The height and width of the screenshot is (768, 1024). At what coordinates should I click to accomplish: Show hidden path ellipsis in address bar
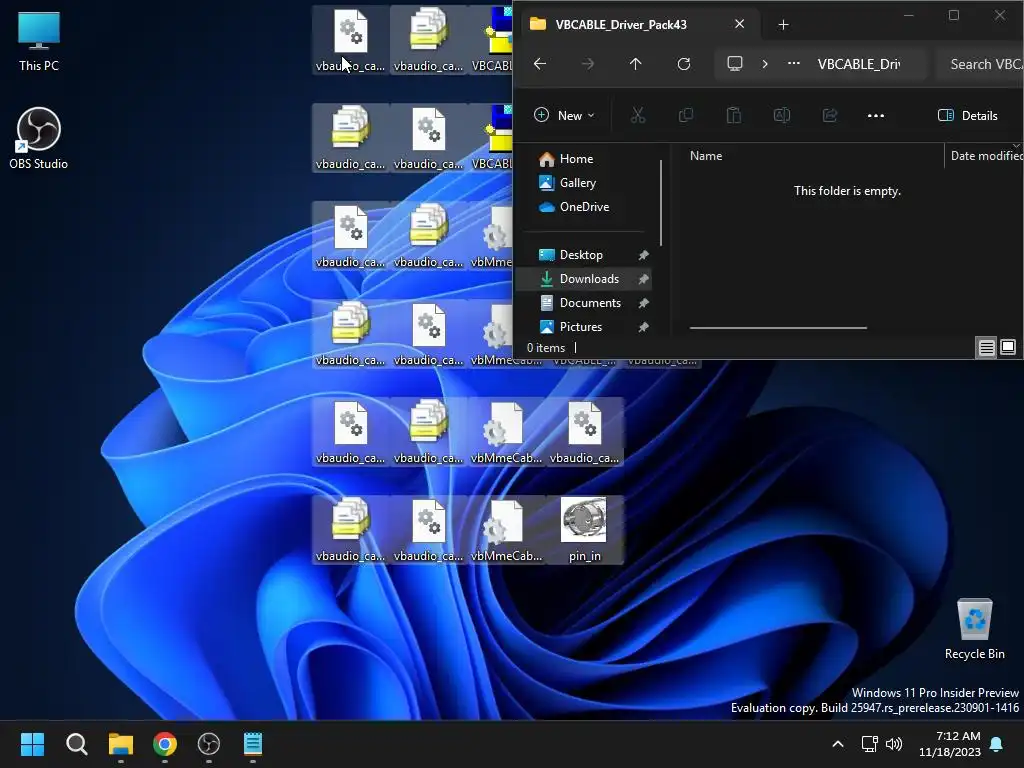(x=793, y=64)
